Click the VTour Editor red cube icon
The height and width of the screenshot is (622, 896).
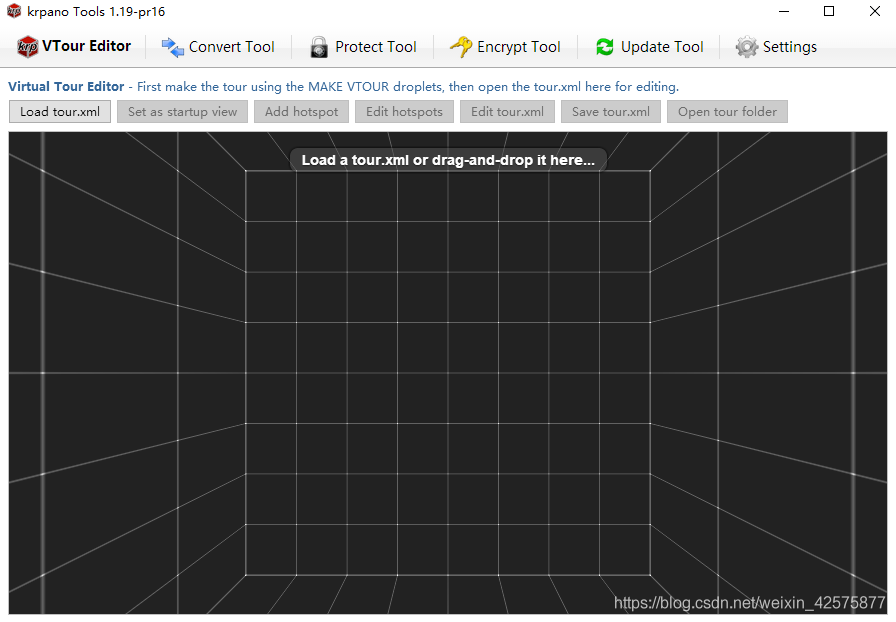point(27,46)
